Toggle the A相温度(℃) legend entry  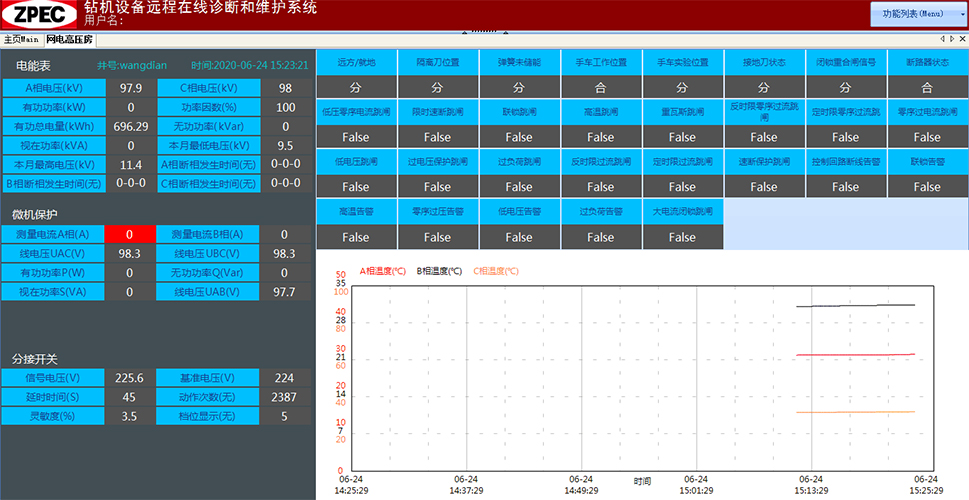click(x=382, y=271)
